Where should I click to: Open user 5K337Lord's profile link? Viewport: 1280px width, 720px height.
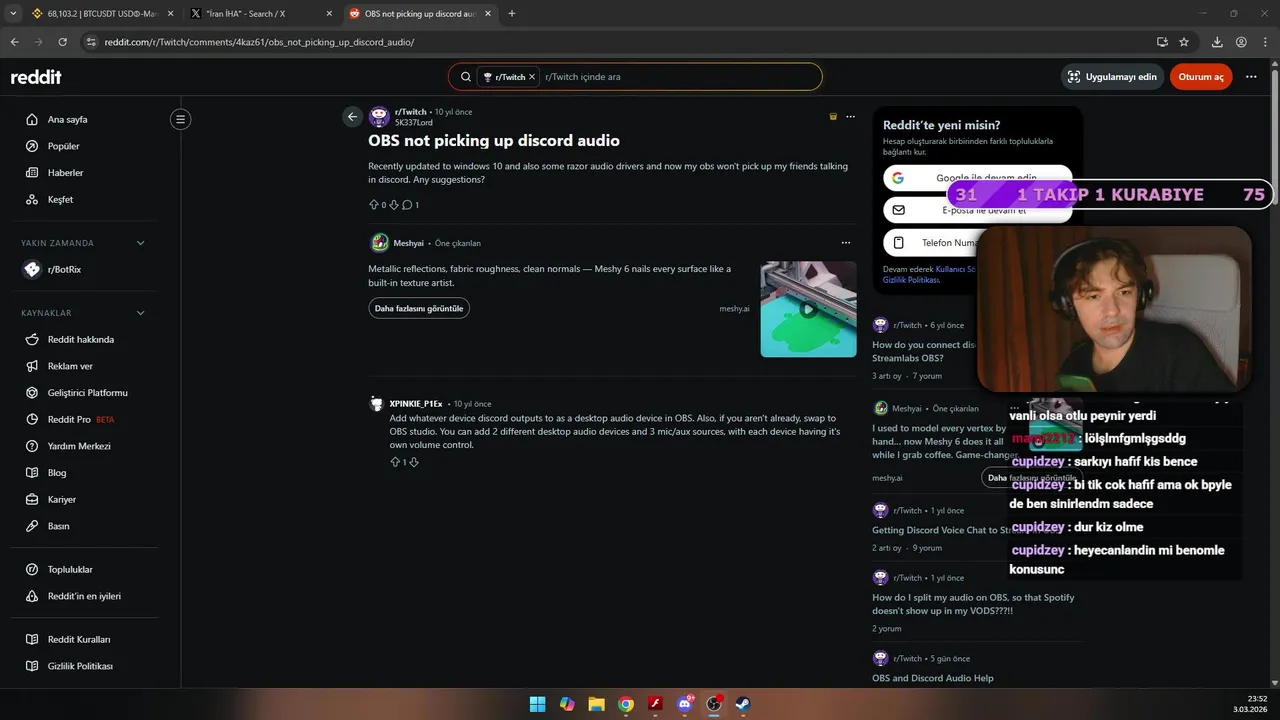tap(414, 123)
